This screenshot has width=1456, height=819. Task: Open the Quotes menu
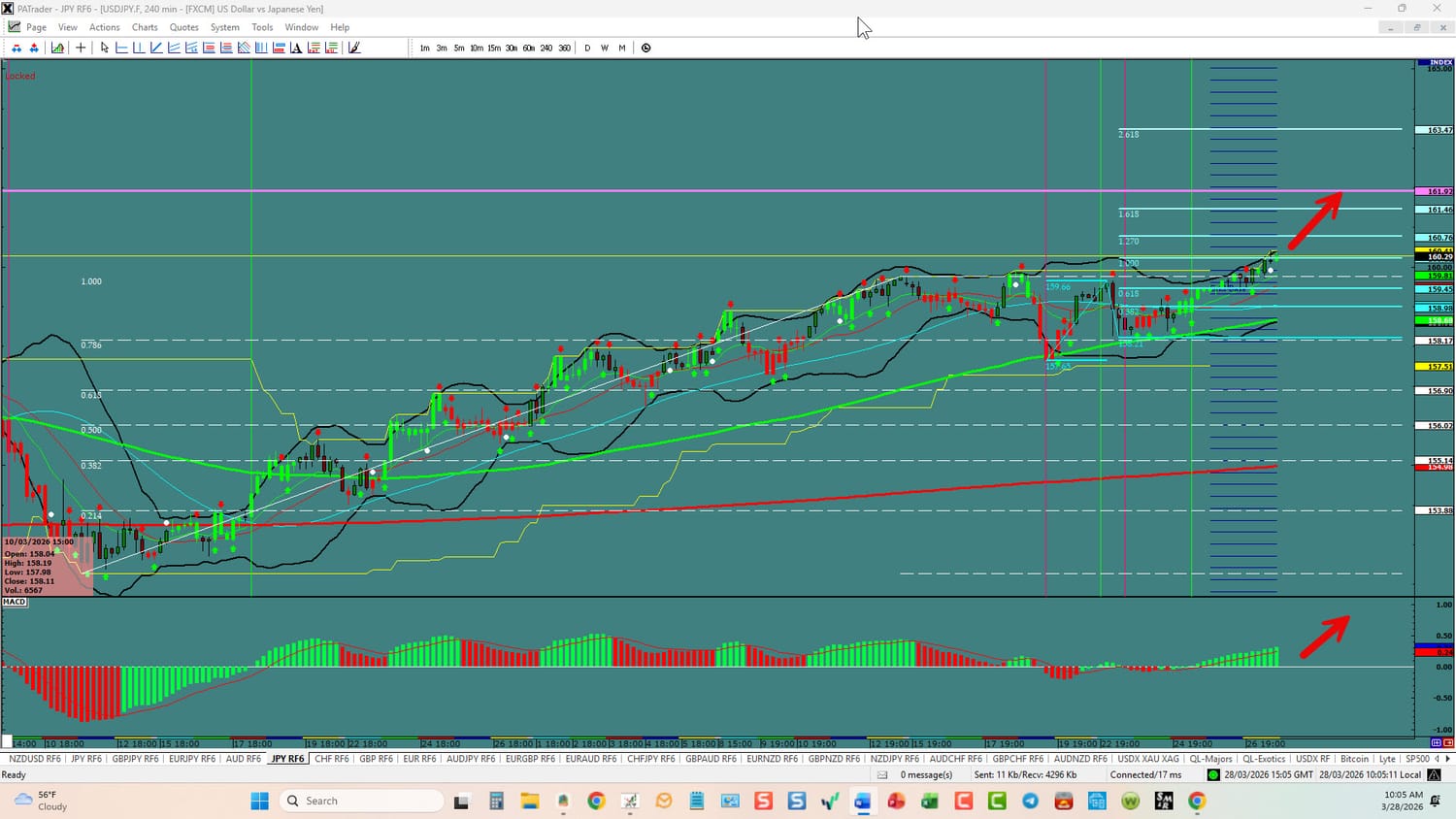[183, 27]
